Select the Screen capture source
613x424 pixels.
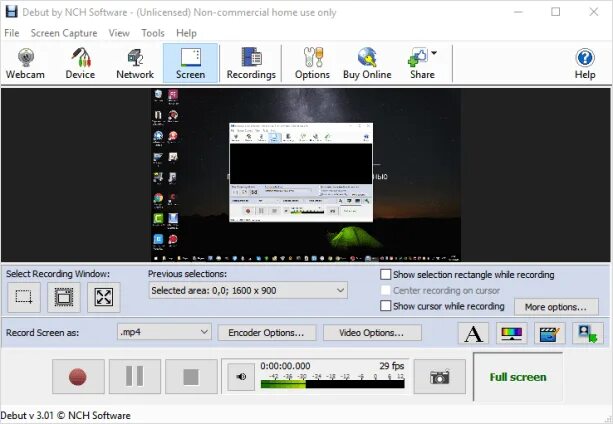(190, 63)
